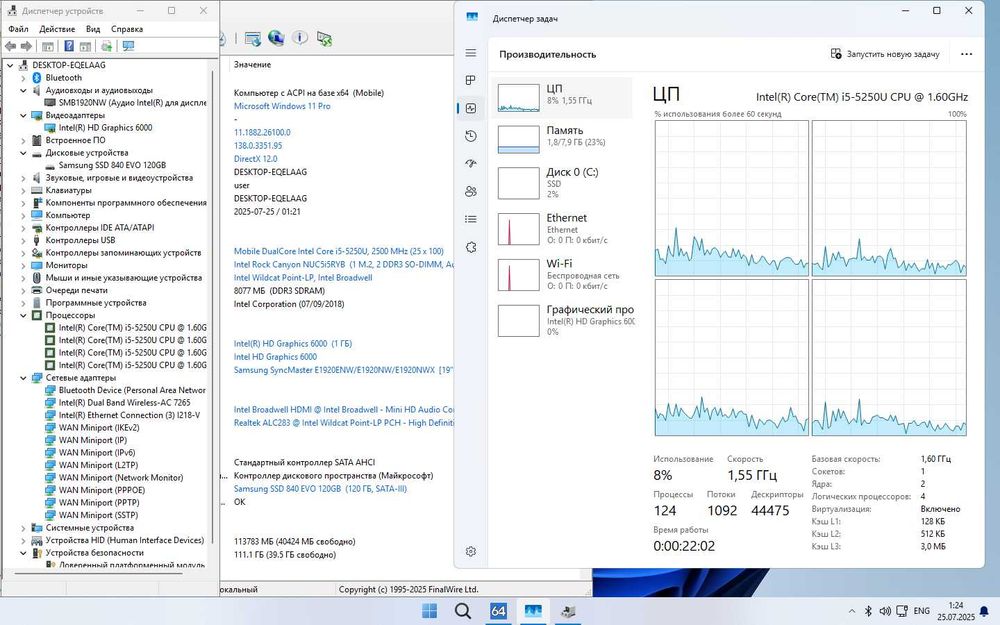Click Microsoft Windows 11 Pro link in AIDA64
The width and height of the screenshot is (1000, 625).
point(282,106)
